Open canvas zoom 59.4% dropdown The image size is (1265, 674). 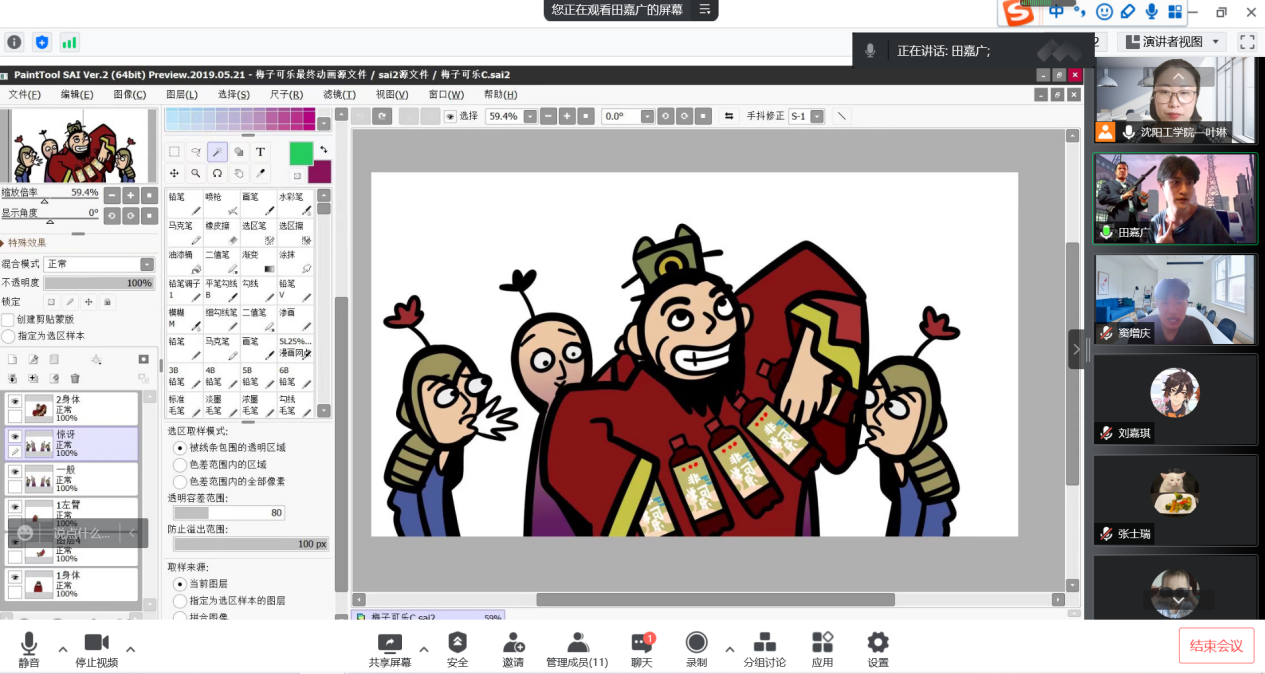click(x=529, y=116)
